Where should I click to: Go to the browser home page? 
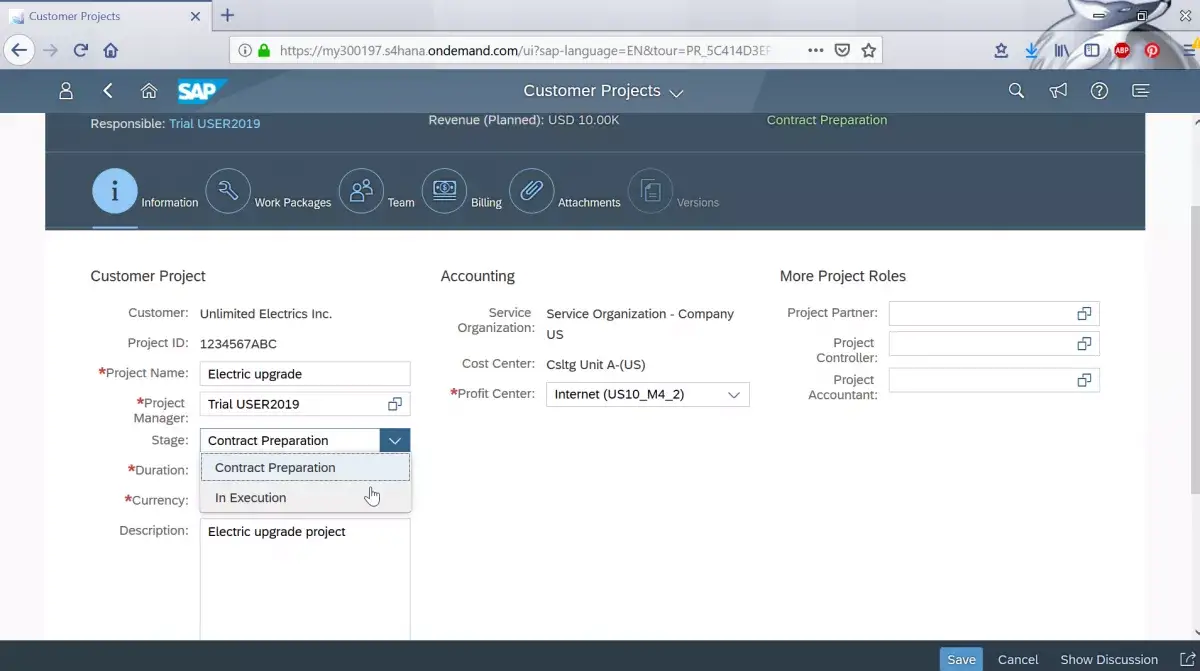111,50
